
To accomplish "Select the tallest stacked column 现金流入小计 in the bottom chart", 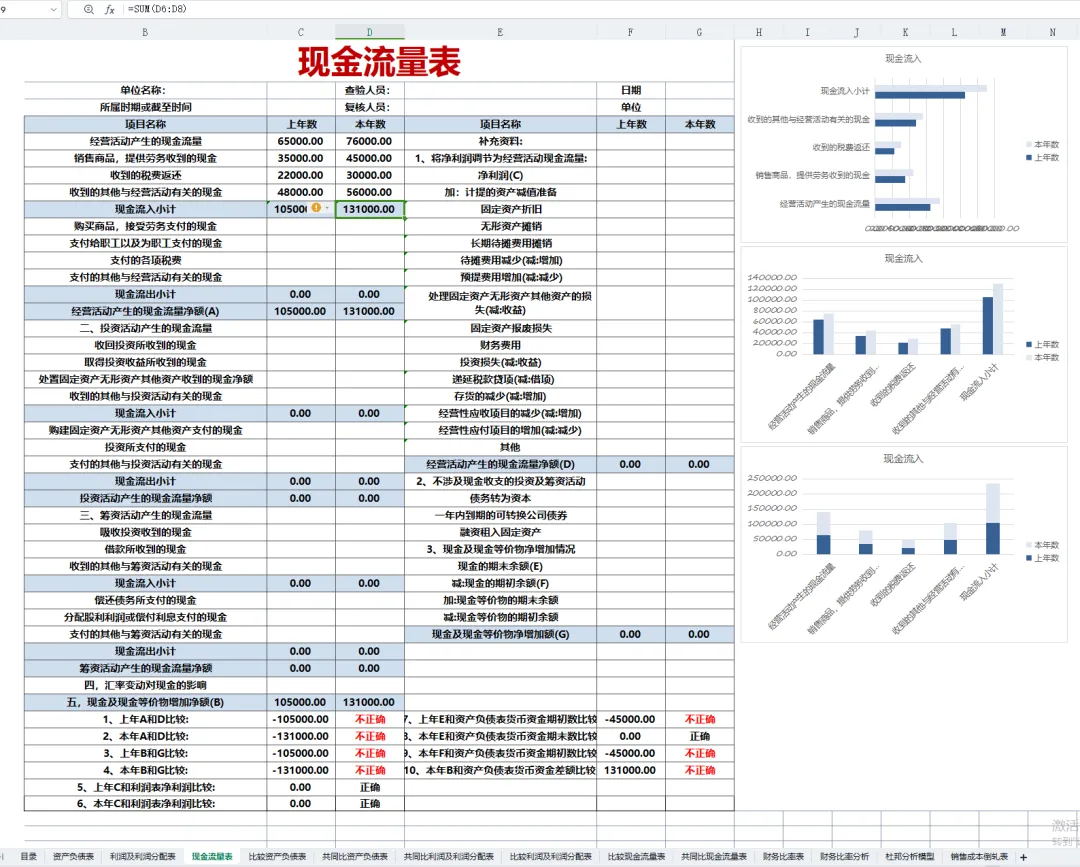I will click(993, 519).
